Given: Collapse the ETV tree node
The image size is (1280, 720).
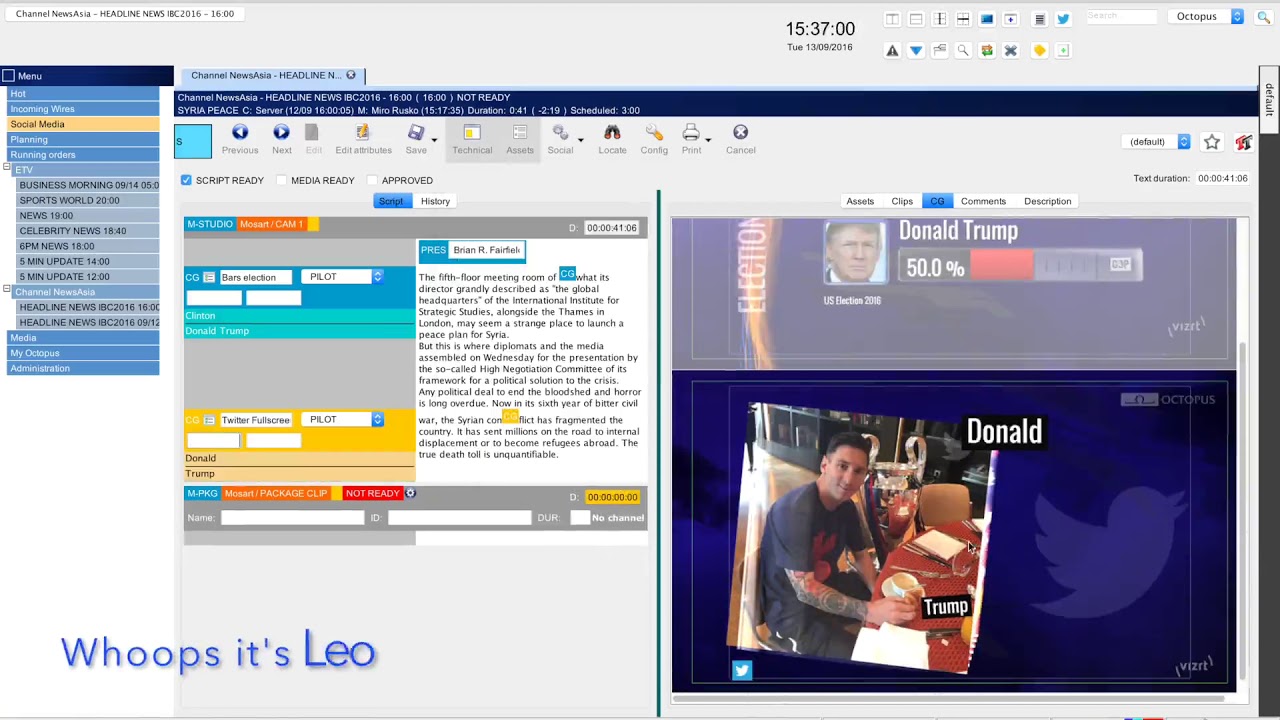Looking at the screenshot, I should 7,168.
